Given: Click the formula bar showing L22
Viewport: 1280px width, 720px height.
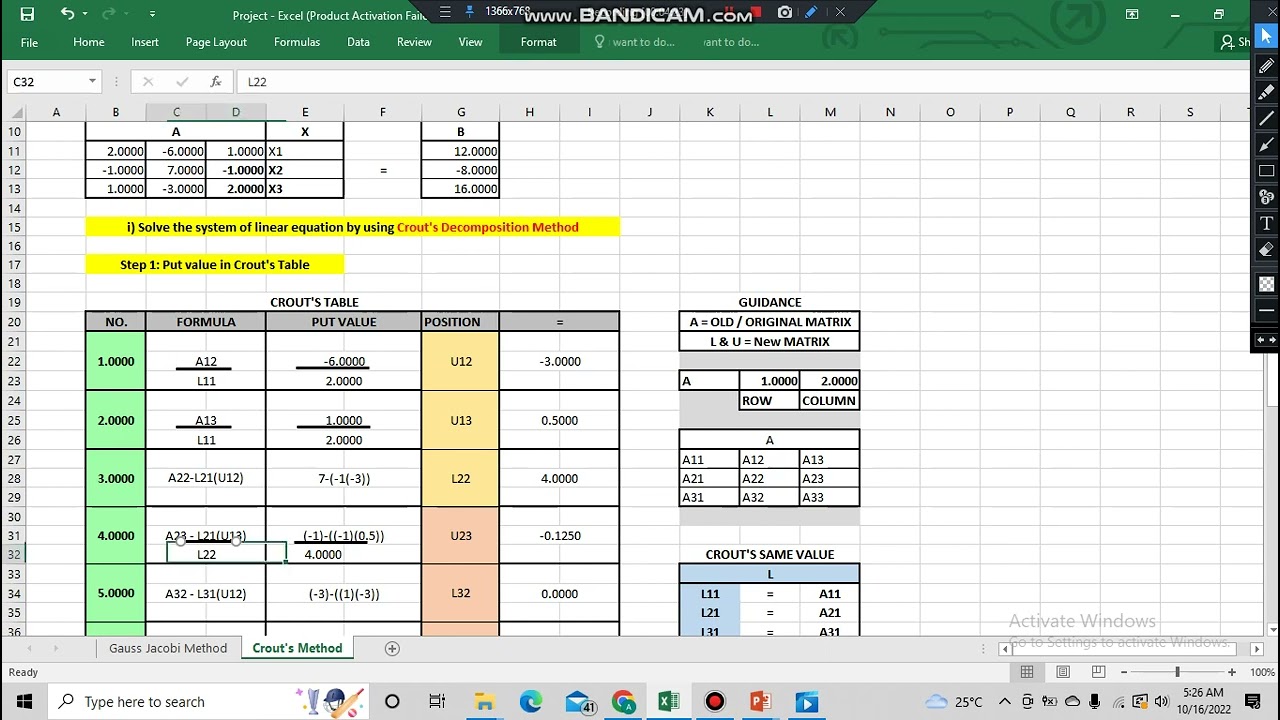Looking at the screenshot, I should pos(740,82).
